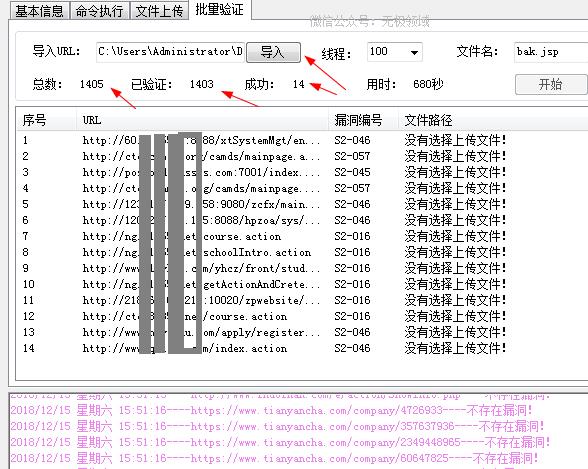
Task: Select row 8 URL ending schoolIntro.action
Action: [x=197, y=252]
